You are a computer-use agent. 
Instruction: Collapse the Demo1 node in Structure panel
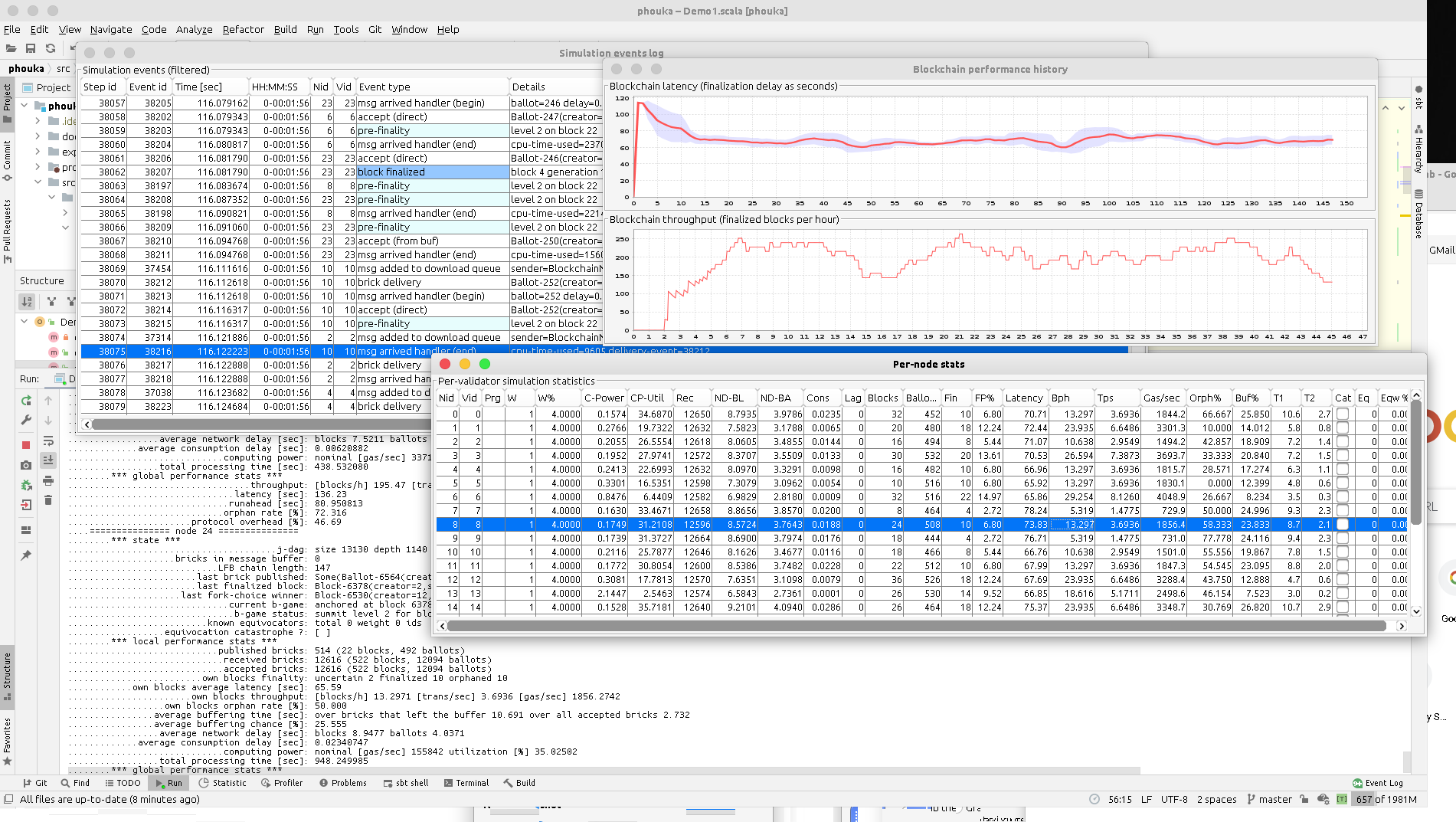(25, 322)
